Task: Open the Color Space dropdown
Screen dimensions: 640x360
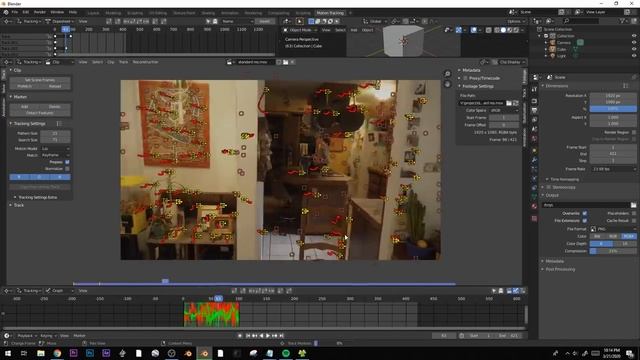Action: pos(504,110)
